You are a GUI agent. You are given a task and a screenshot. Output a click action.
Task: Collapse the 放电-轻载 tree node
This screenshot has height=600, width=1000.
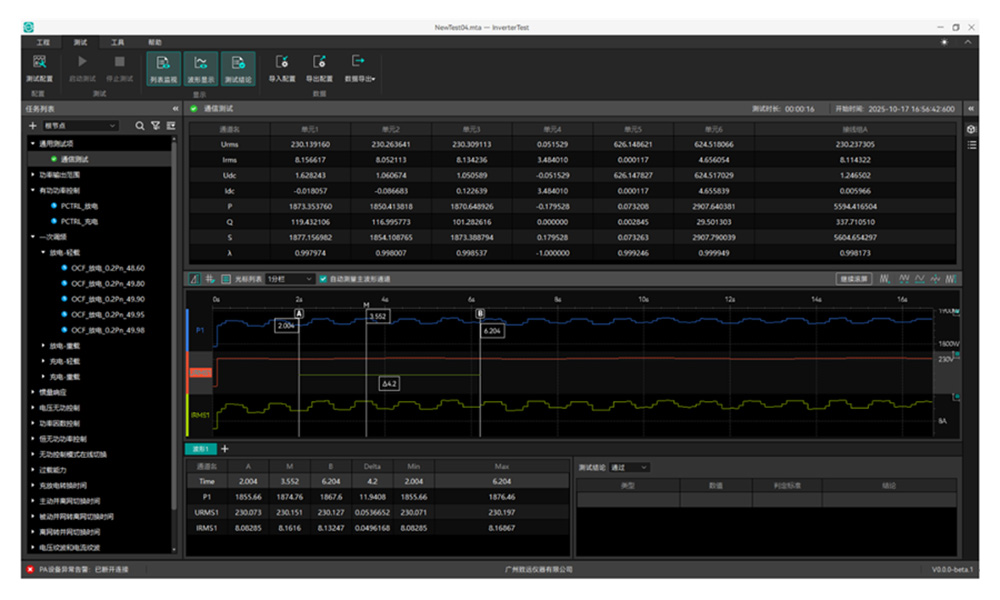[x=43, y=252]
